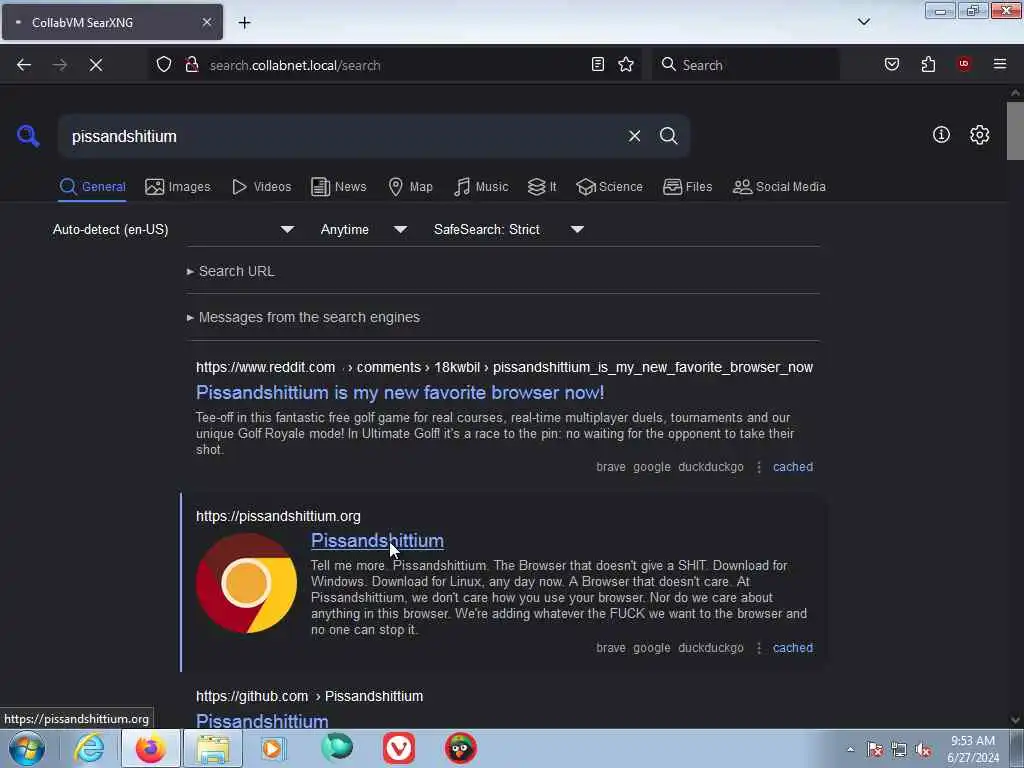Submit search with magnifier button
This screenshot has height=768, width=1024.
[x=669, y=136]
